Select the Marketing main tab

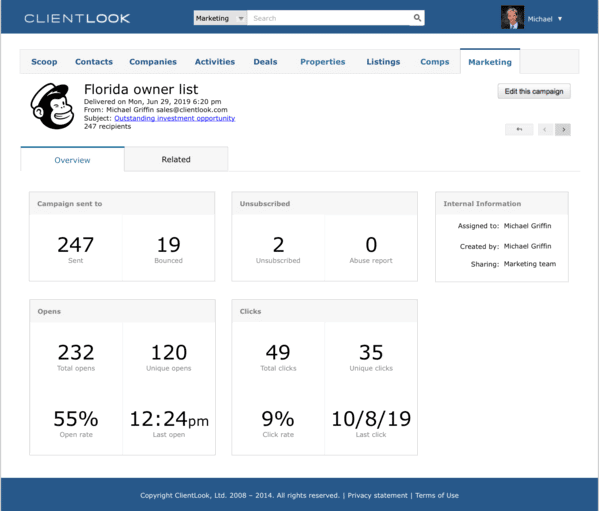point(490,62)
